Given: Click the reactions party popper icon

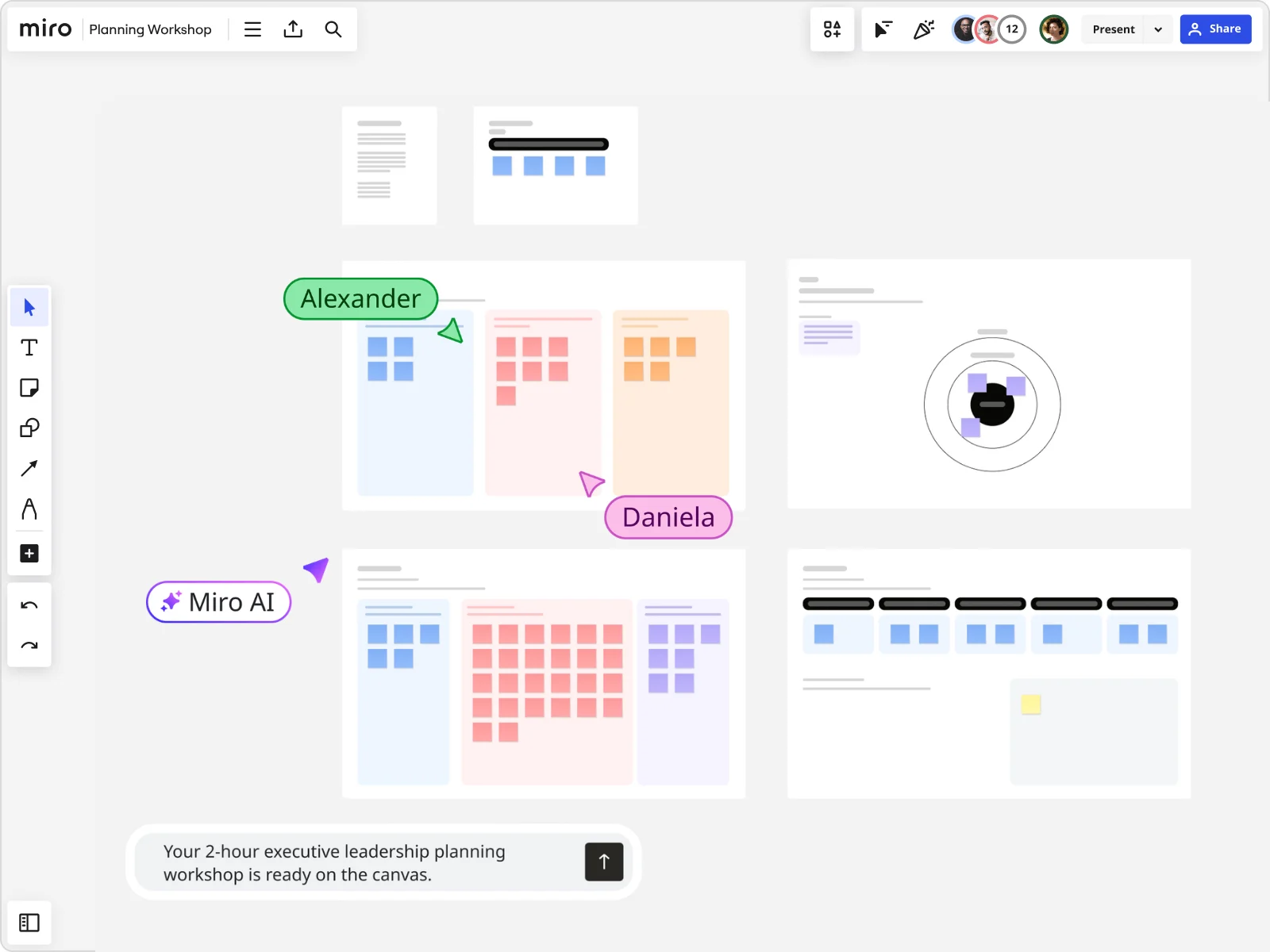Looking at the screenshot, I should (924, 29).
